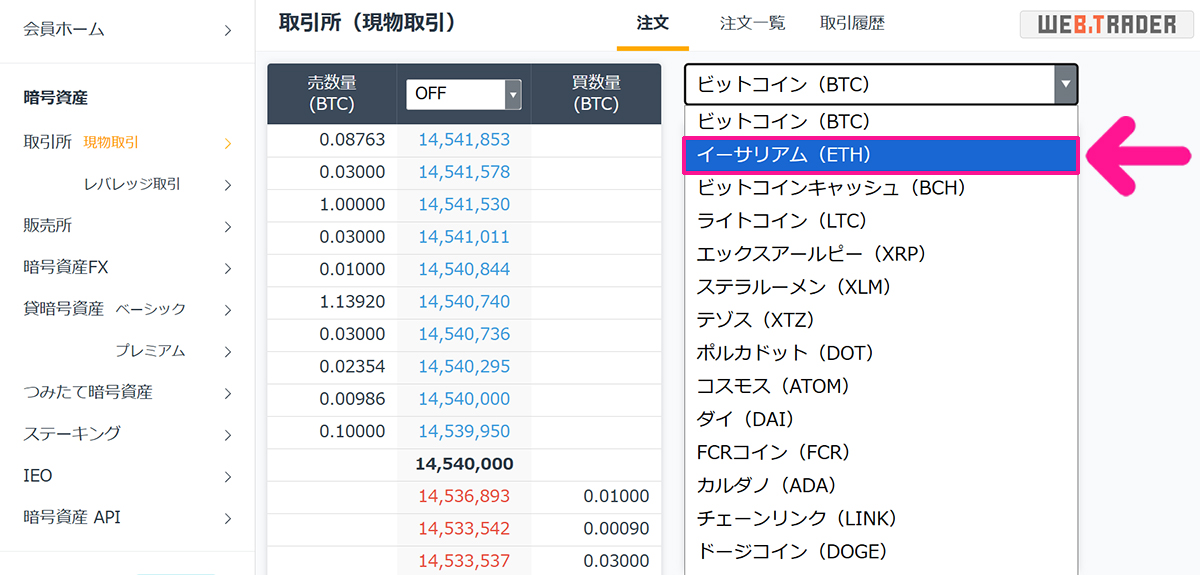Viewport: 1200px width, 575px height.
Task: Click chevron arrow beside 暗号資産FX
Action: point(228,268)
